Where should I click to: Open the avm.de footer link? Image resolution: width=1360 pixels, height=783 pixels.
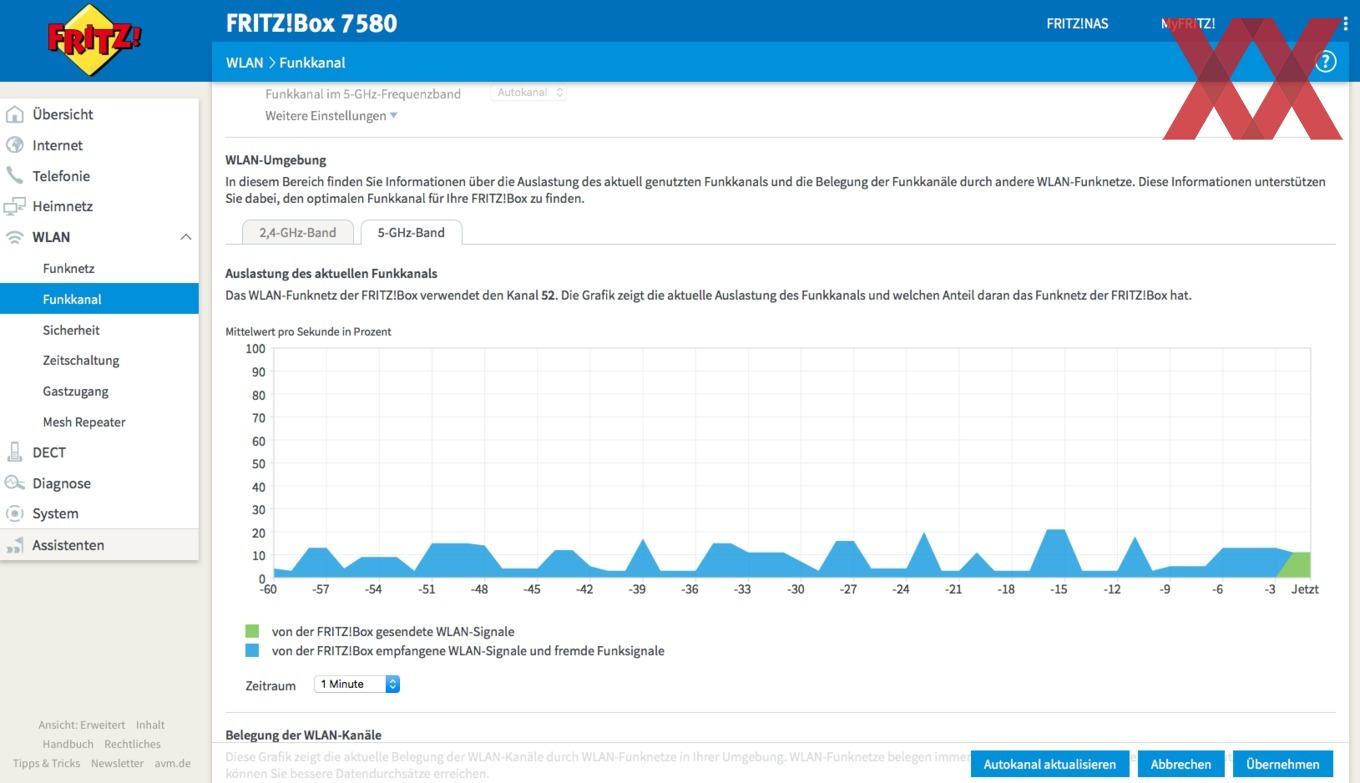tap(172, 763)
